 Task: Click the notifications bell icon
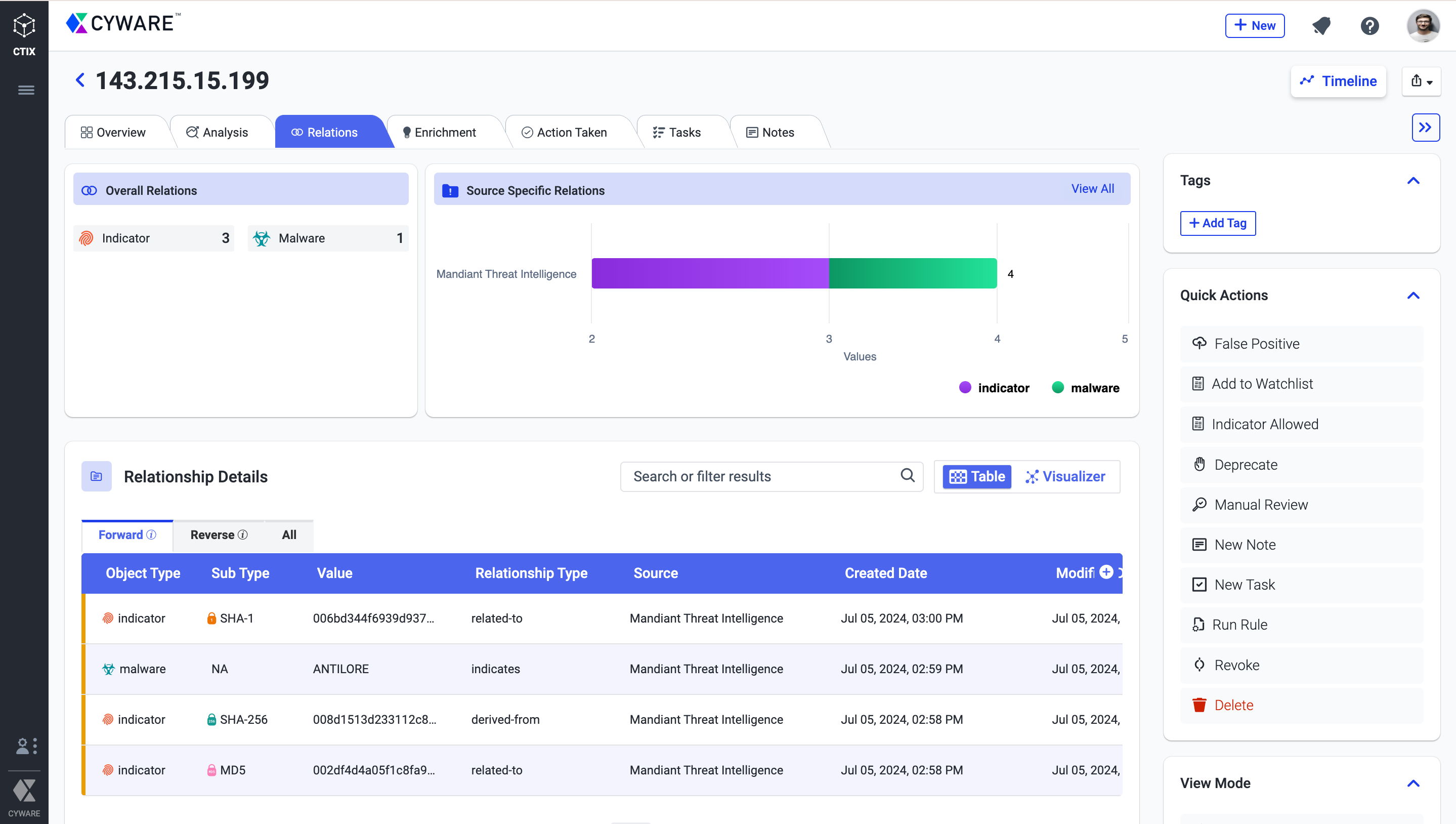pyautogui.click(x=1321, y=26)
